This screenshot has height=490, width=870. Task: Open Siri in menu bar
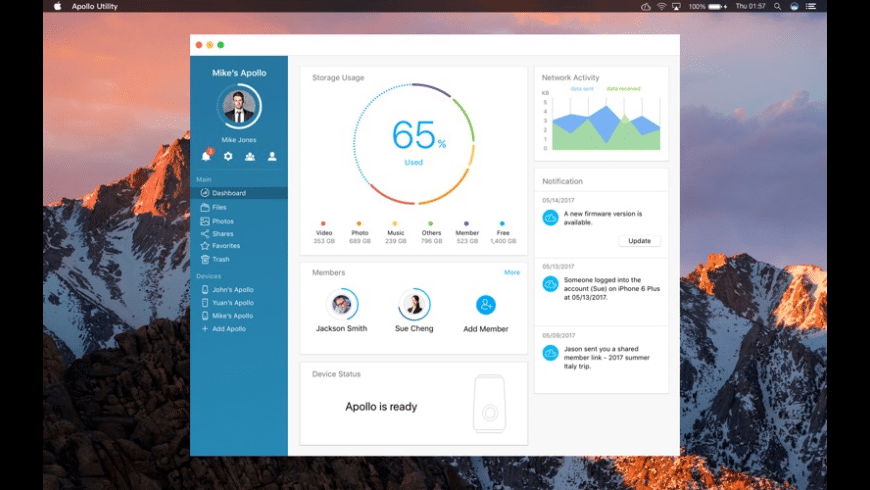point(794,7)
